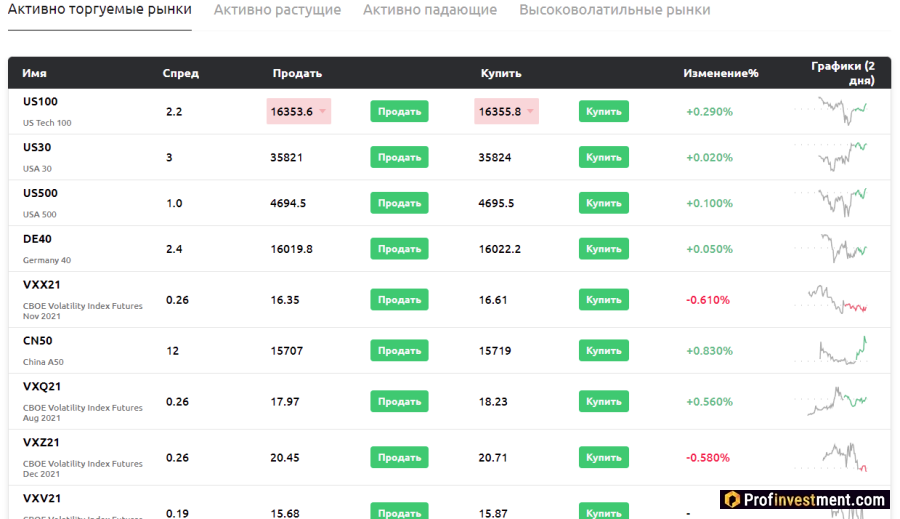Click the US100 sell price 16353.6
The image size is (900, 519).
tap(298, 111)
